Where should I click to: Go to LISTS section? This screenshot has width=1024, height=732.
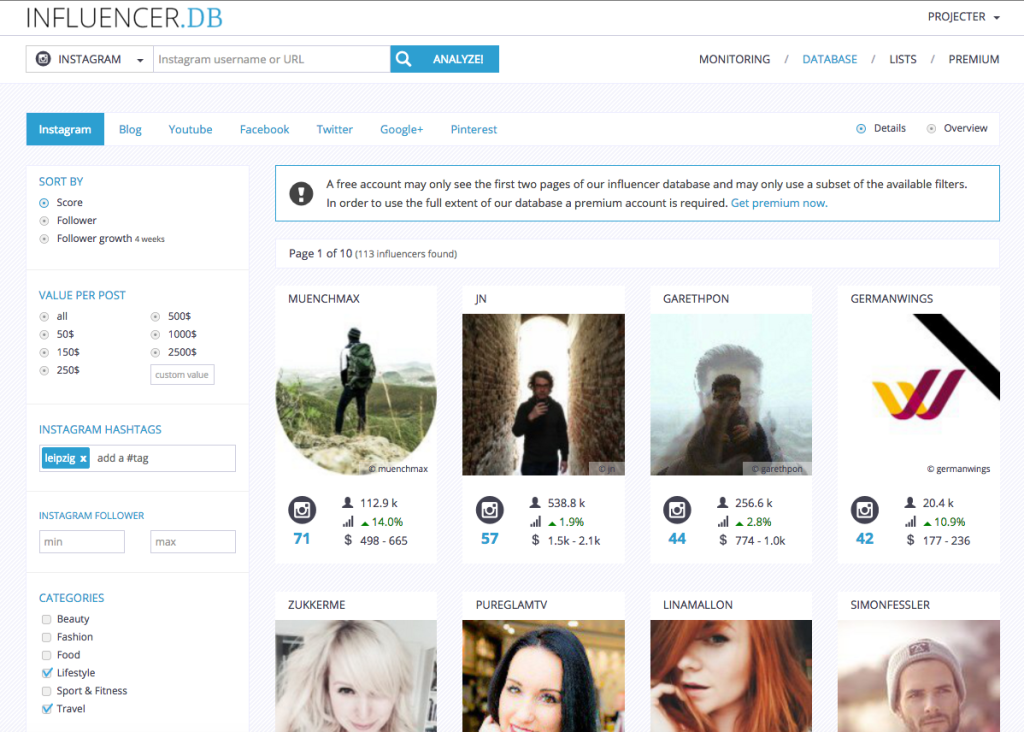[x=903, y=59]
